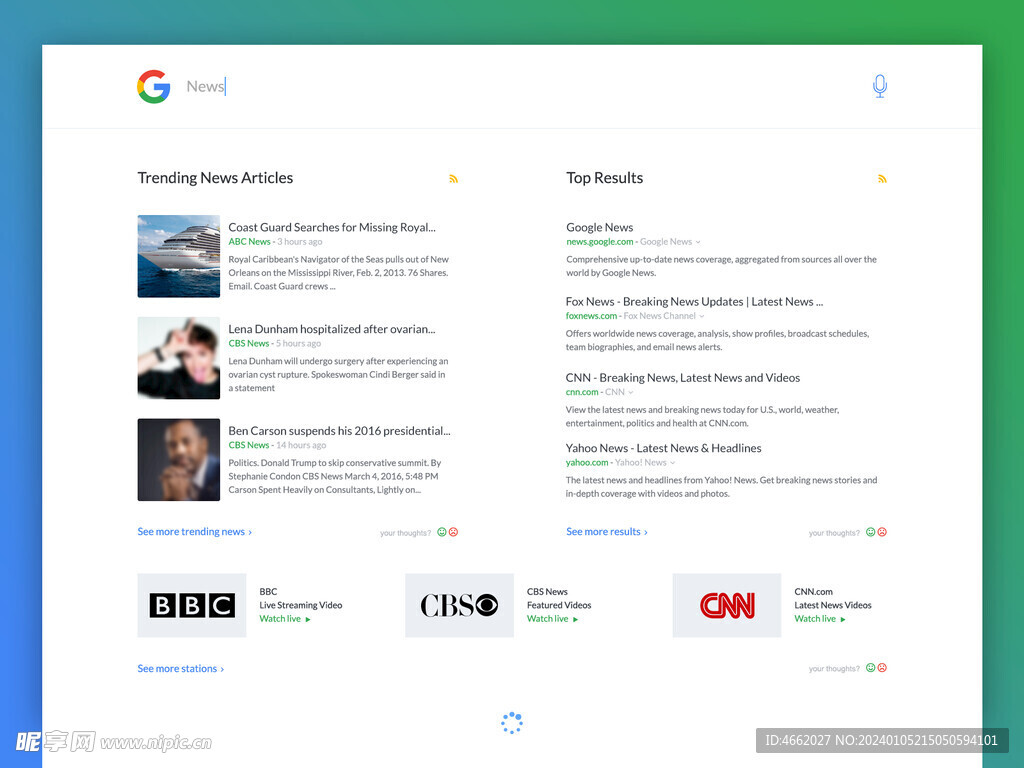Screen dimensions: 1024x768
Task: Click sad face under Top Results section
Action: click(x=882, y=532)
